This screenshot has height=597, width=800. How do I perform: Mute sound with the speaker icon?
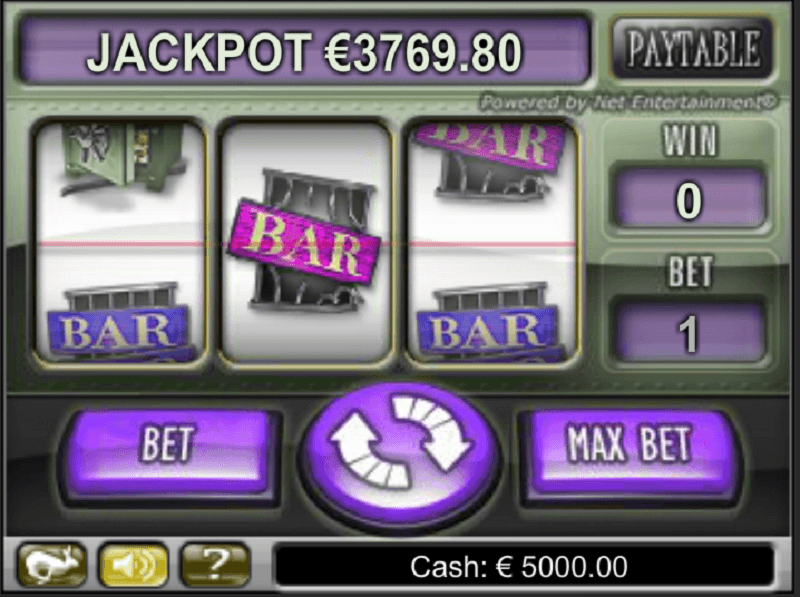(133, 565)
